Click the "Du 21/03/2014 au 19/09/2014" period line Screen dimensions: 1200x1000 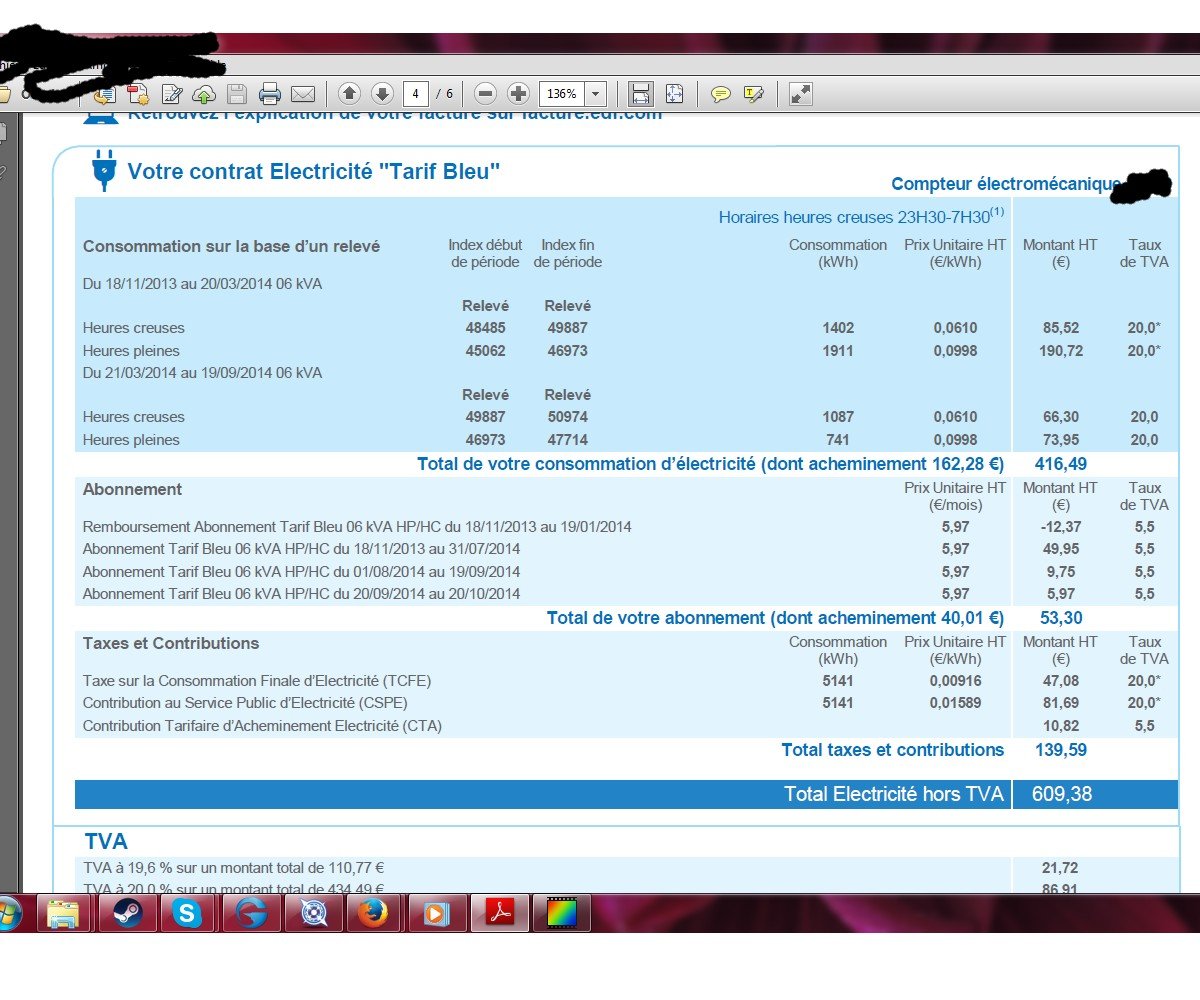coord(202,373)
